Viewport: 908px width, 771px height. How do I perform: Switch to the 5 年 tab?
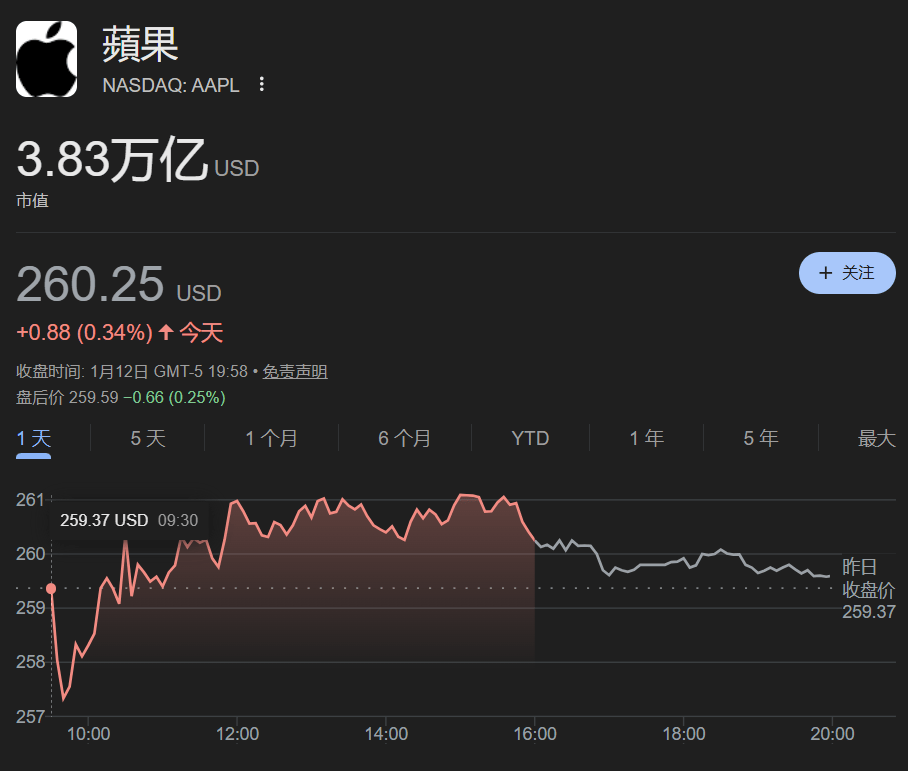coord(761,438)
